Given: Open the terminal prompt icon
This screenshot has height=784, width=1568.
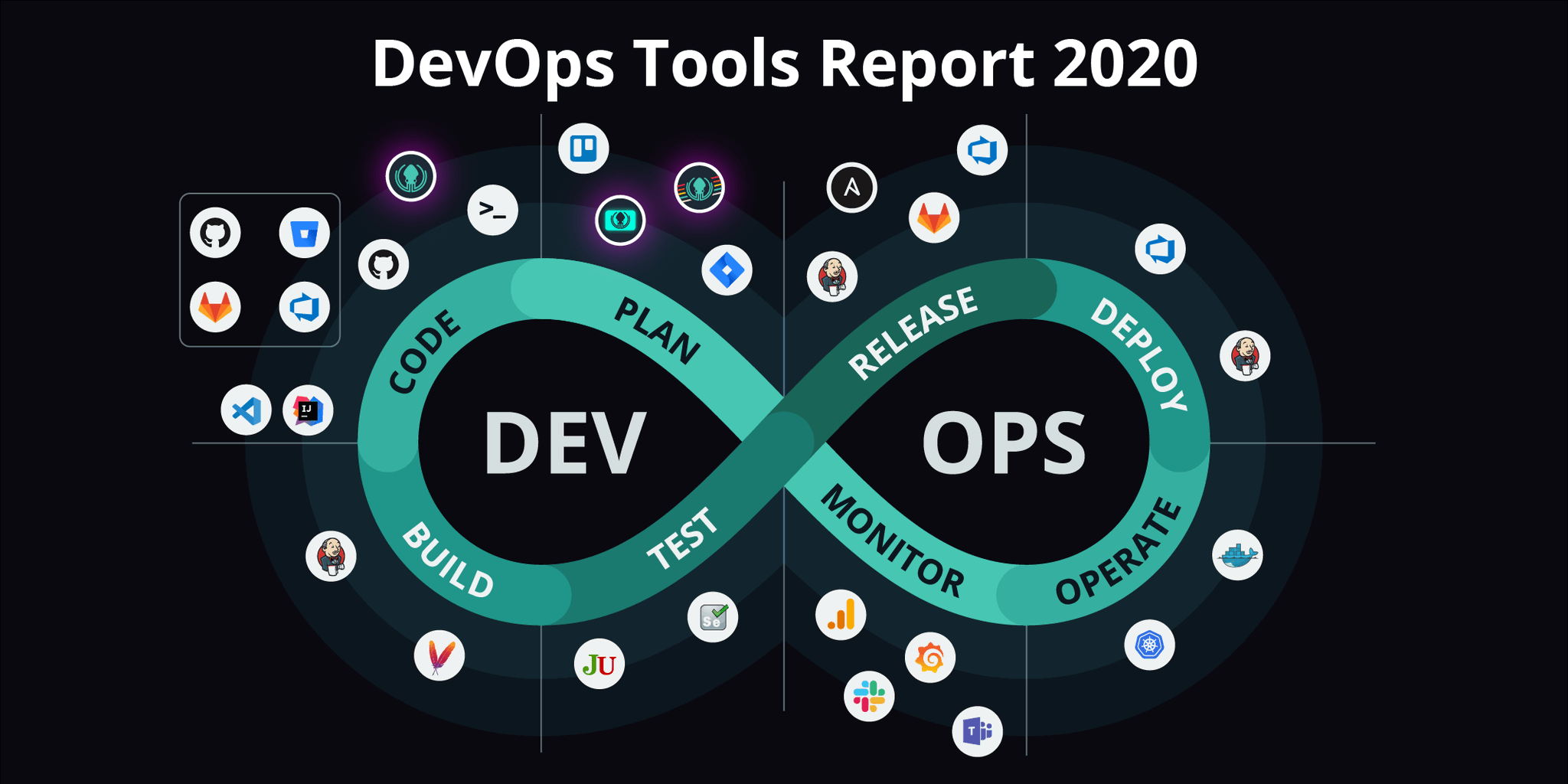Looking at the screenshot, I should pos(493,210).
